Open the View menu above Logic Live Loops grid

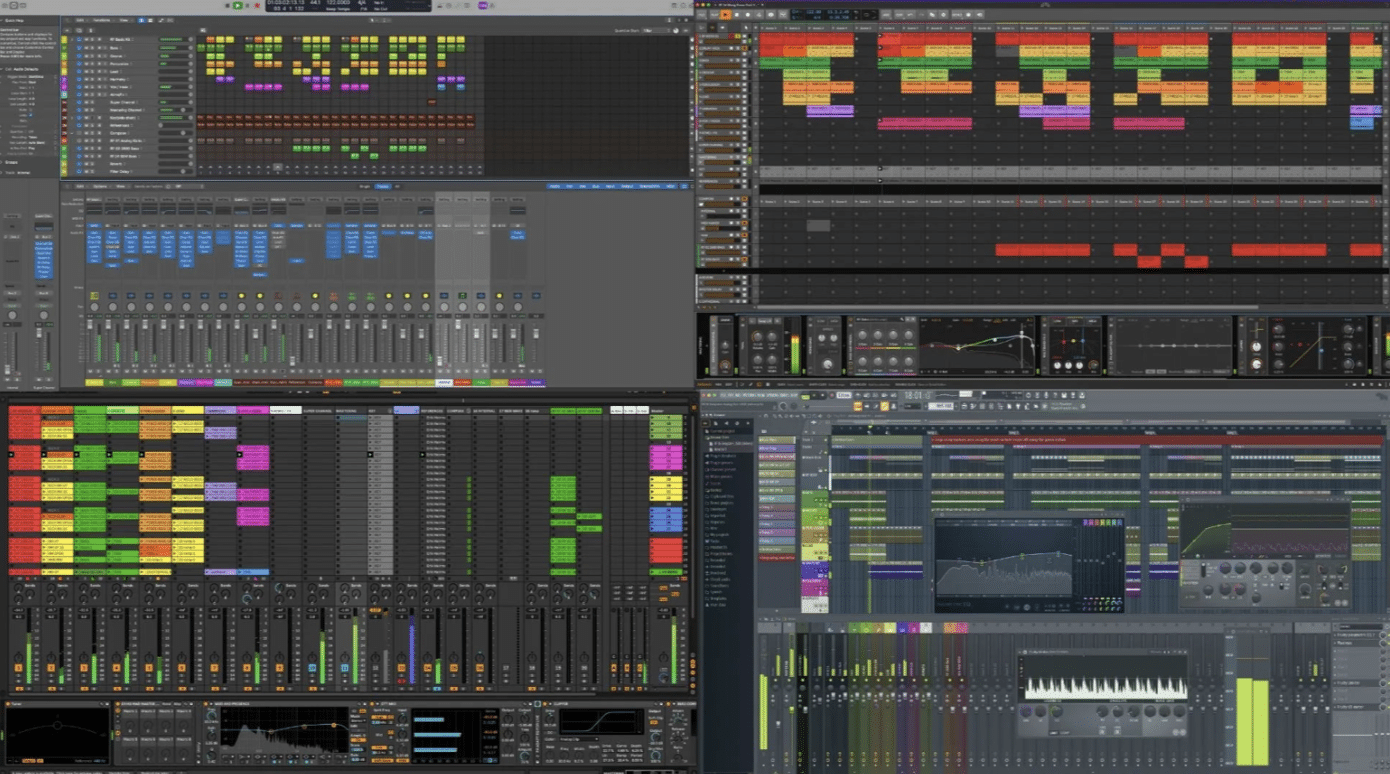click(124, 20)
